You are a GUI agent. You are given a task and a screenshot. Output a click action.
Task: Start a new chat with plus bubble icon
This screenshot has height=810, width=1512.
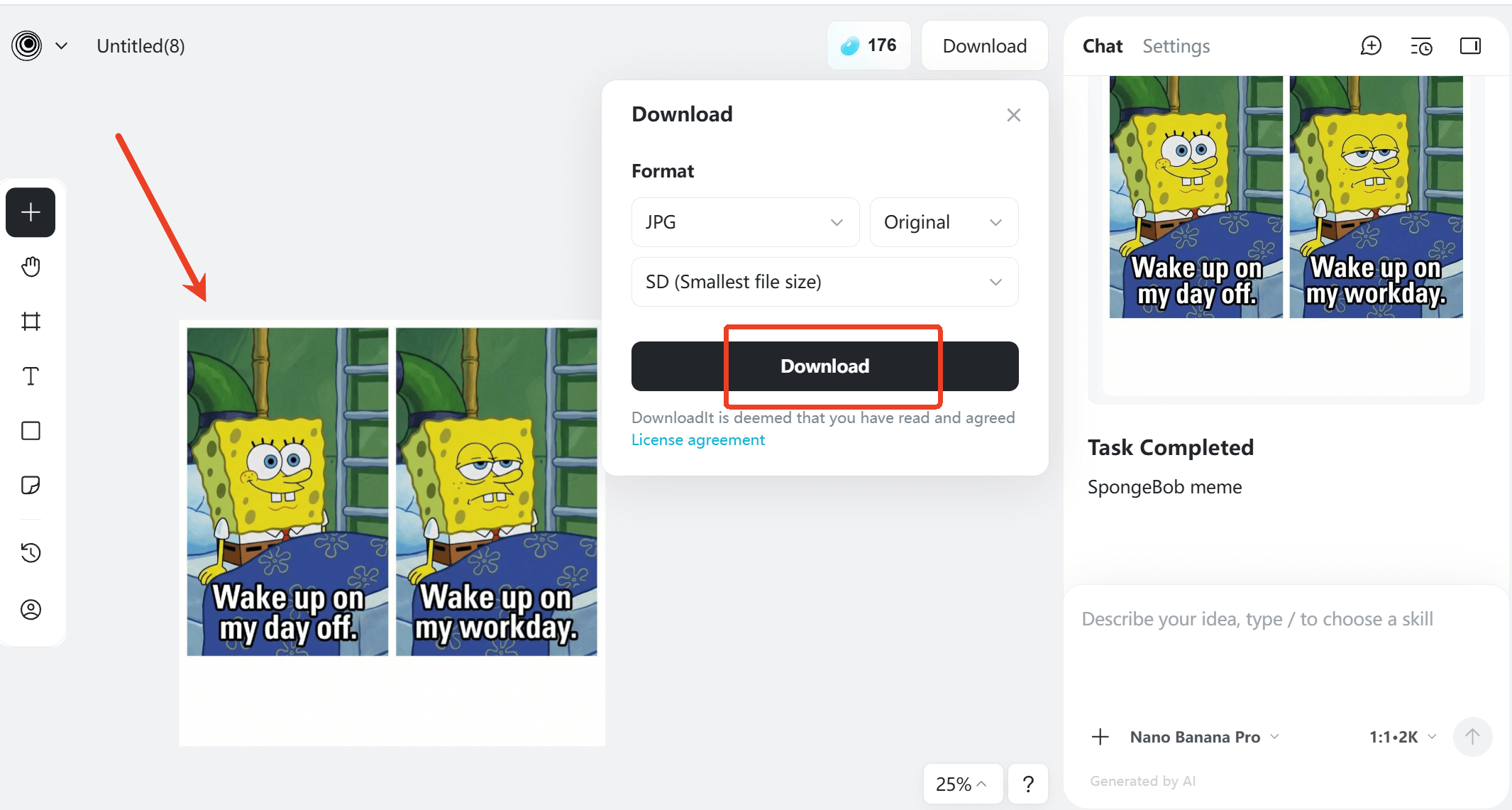coord(1370,46)
